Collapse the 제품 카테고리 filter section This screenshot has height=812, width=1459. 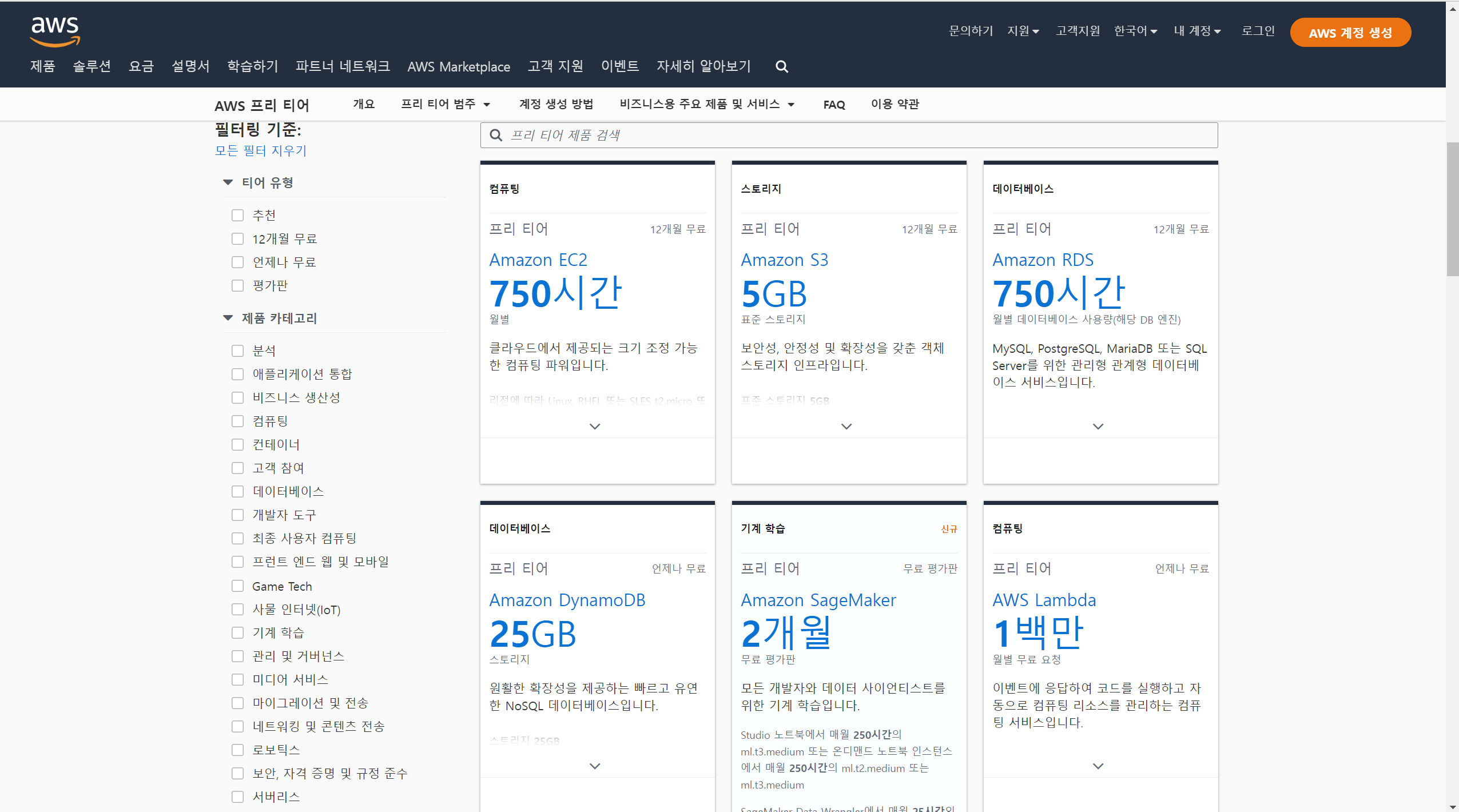tap(228, 318)
